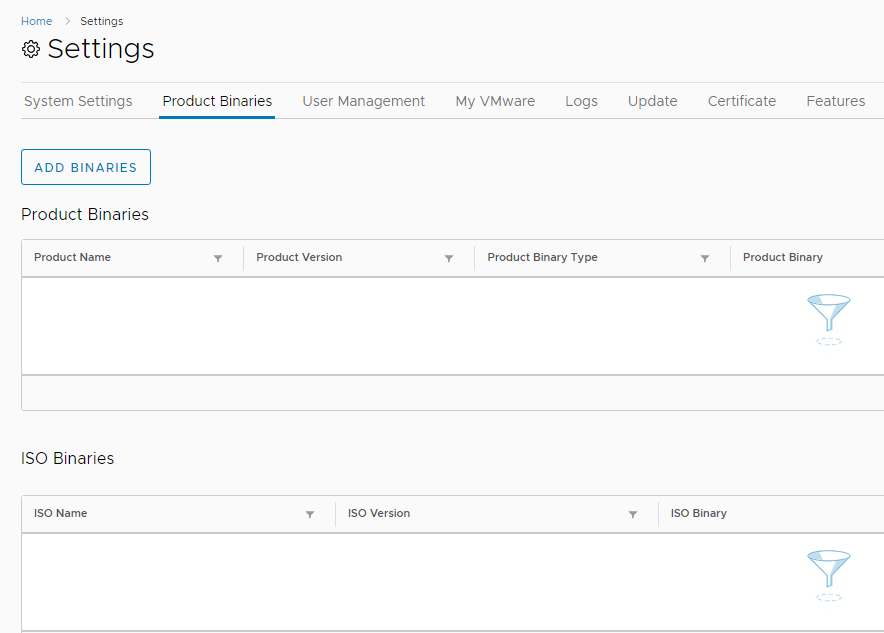Click the ISO Version filter icon
The height and width of the screenshot is (633, 884).
coord(633,515)
